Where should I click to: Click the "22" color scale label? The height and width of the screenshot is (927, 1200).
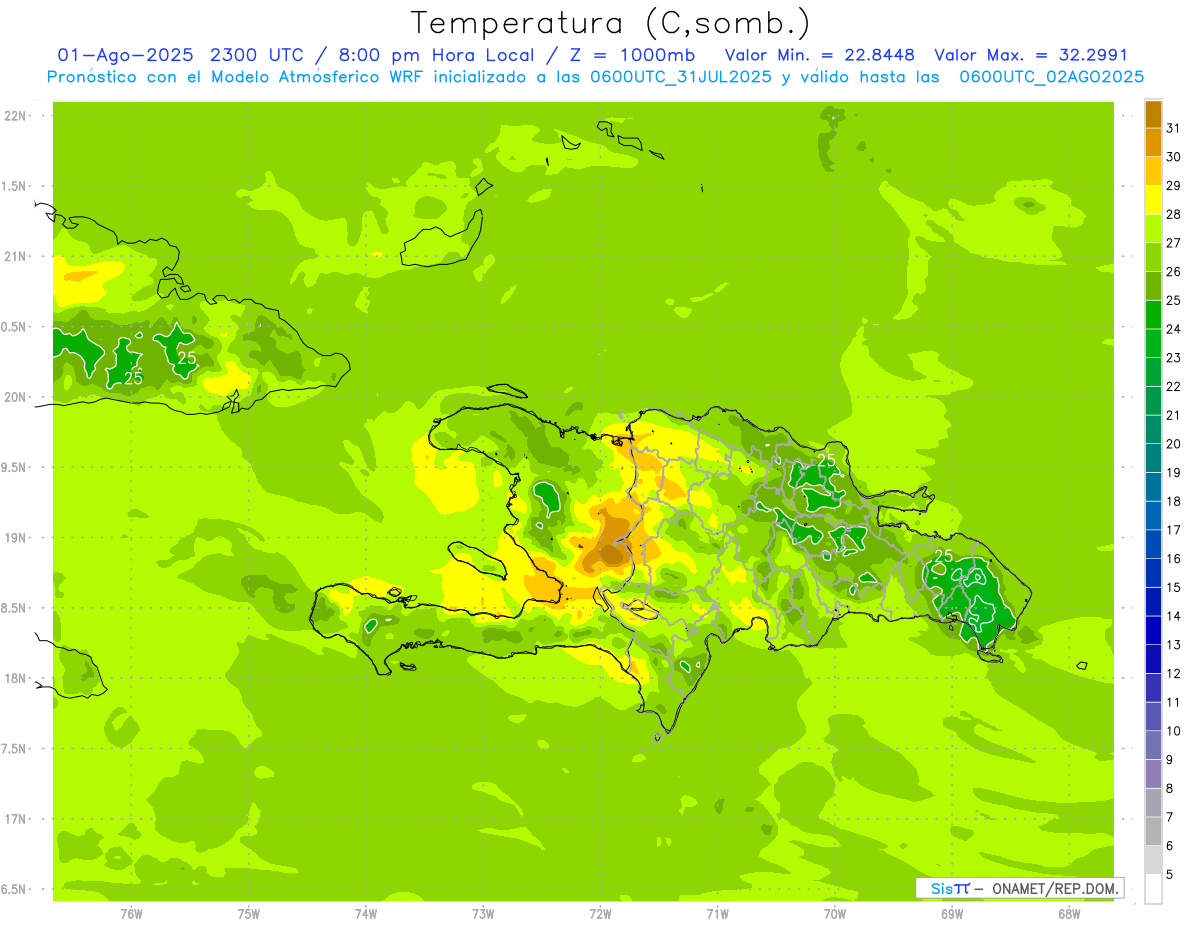point(1173,386)
